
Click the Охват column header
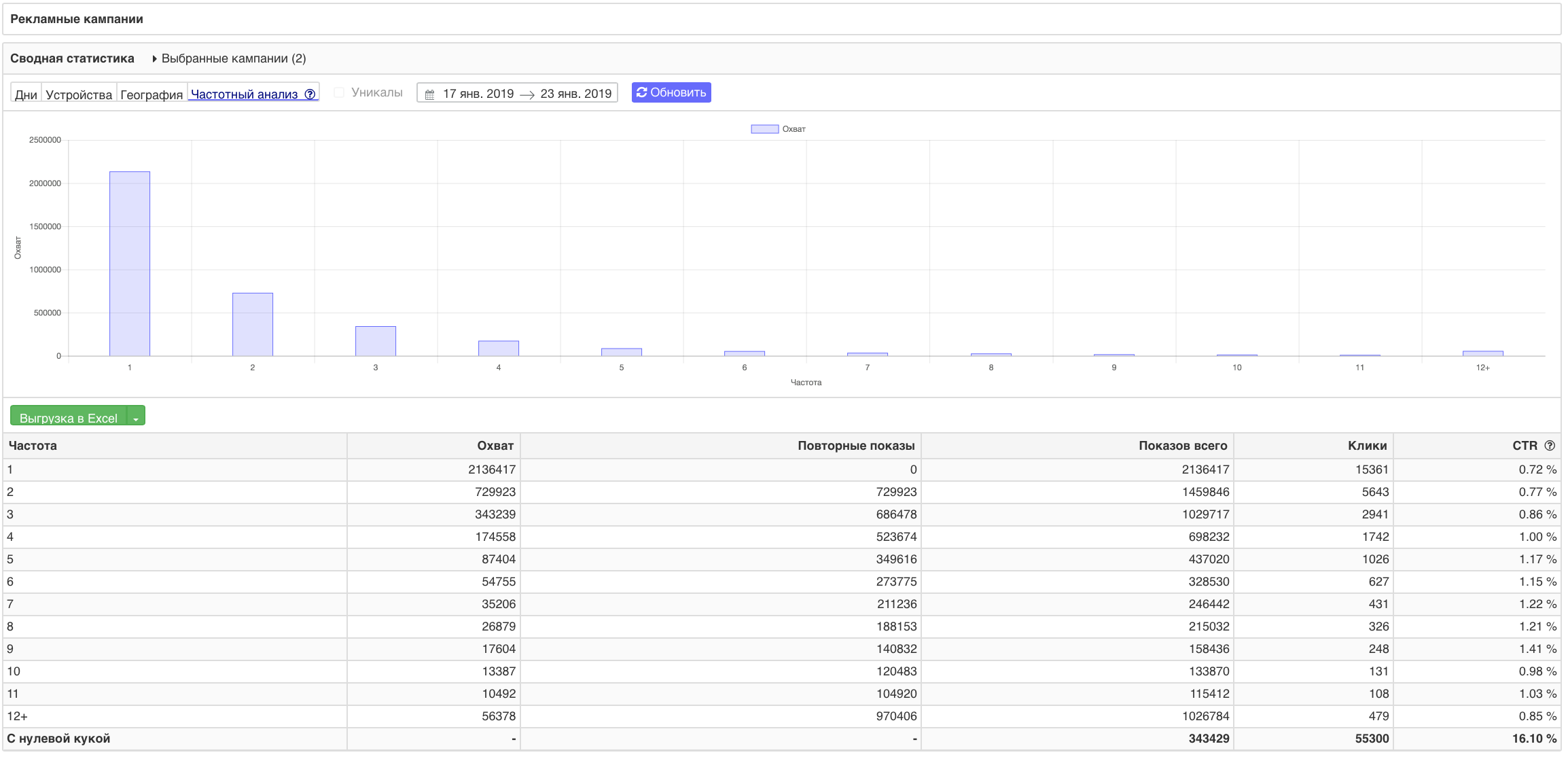coord(495,446)
